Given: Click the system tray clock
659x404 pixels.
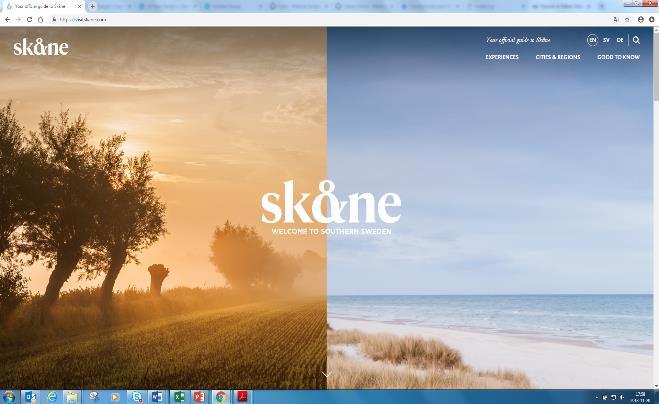Looking at the screenshot, I should pyautogui.click(x=640, y=397).
